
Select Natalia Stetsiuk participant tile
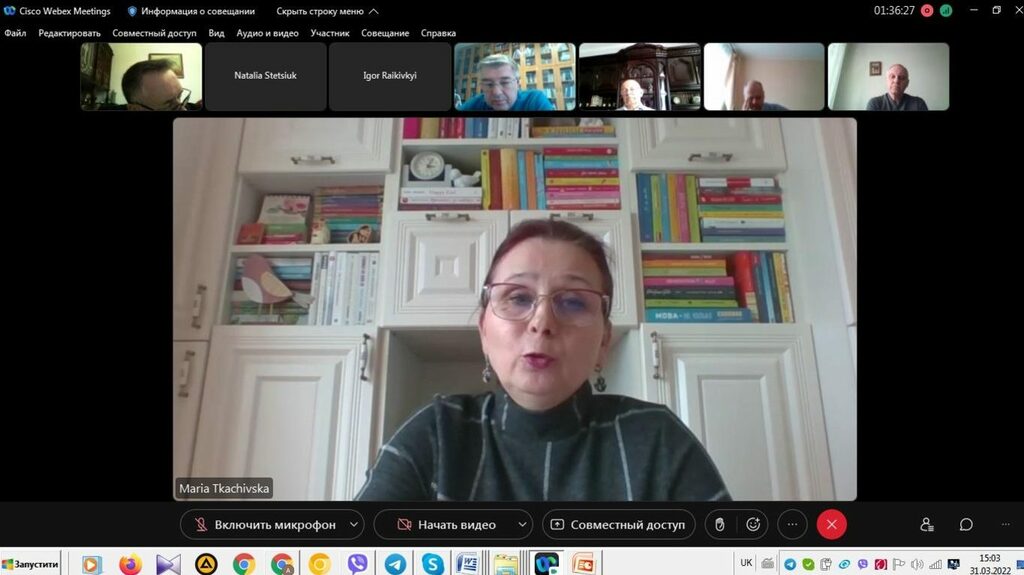[265, 76]
